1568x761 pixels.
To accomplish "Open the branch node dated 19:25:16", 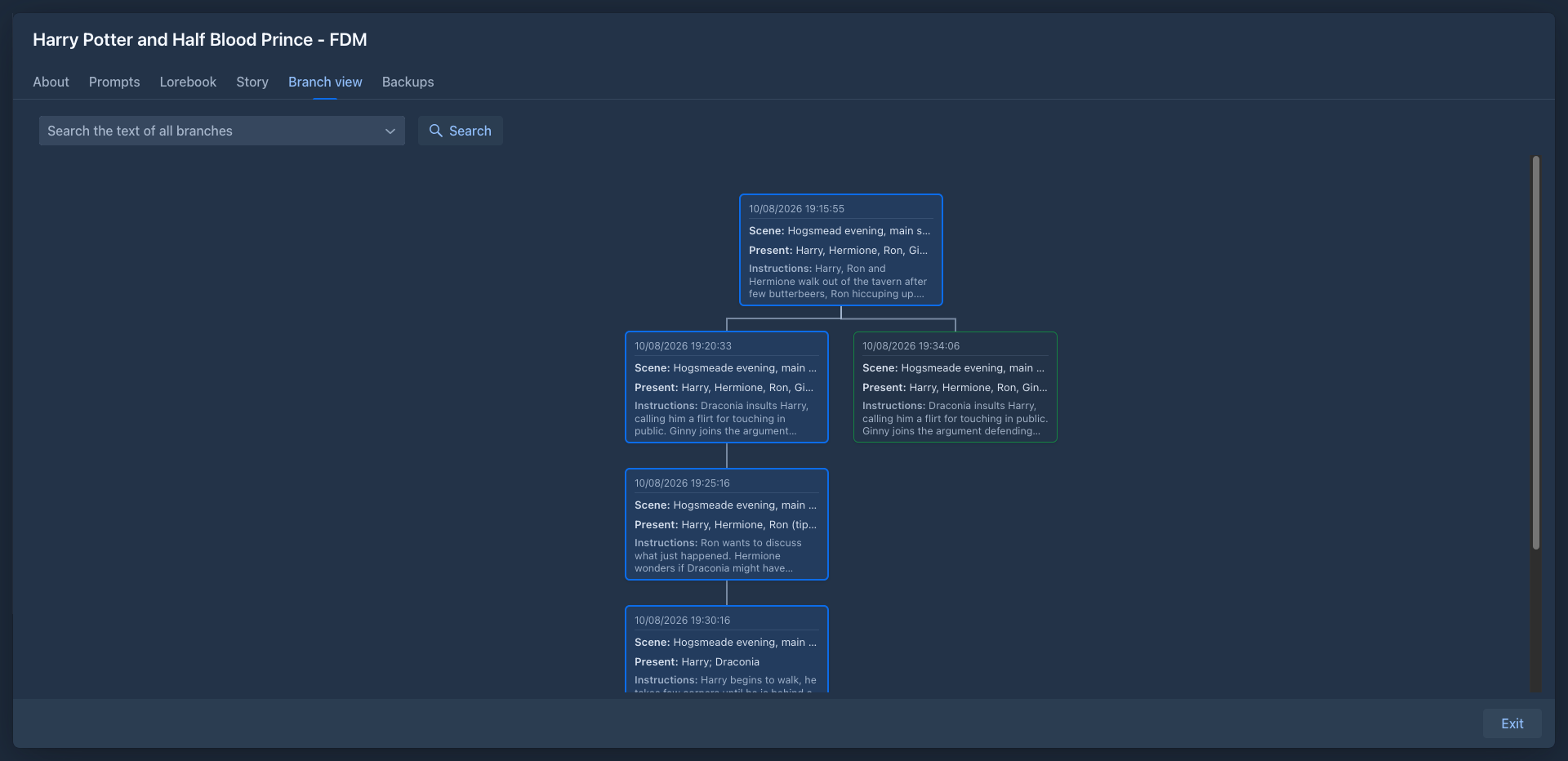I will point(727,524).
